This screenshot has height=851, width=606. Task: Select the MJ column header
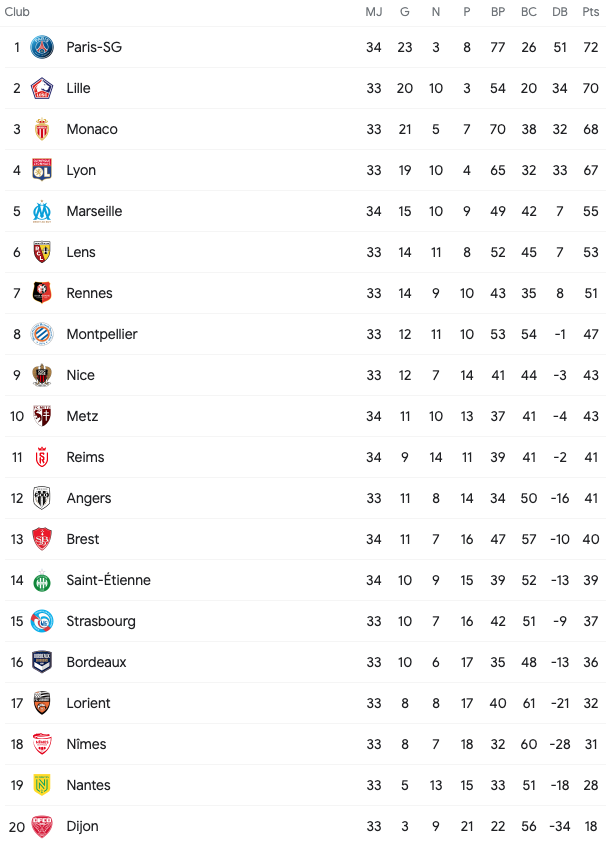tap(374, 12)
